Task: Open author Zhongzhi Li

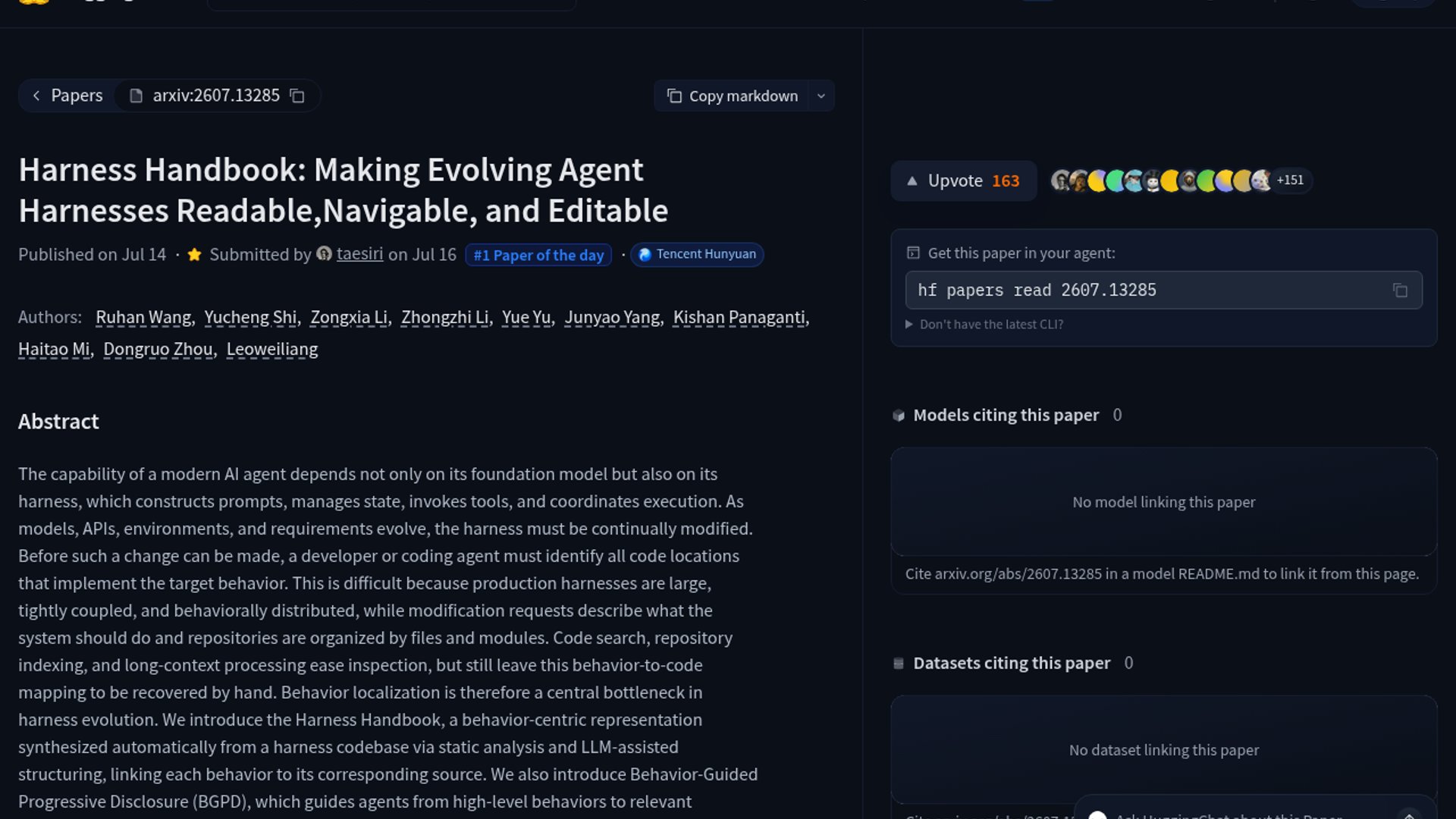Action: [444, 317]
